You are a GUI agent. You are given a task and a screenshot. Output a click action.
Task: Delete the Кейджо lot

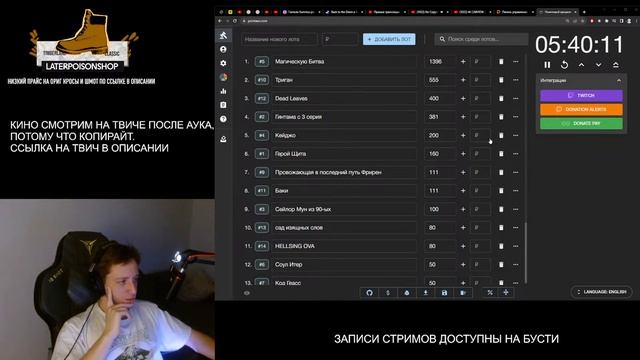(501, 136)
